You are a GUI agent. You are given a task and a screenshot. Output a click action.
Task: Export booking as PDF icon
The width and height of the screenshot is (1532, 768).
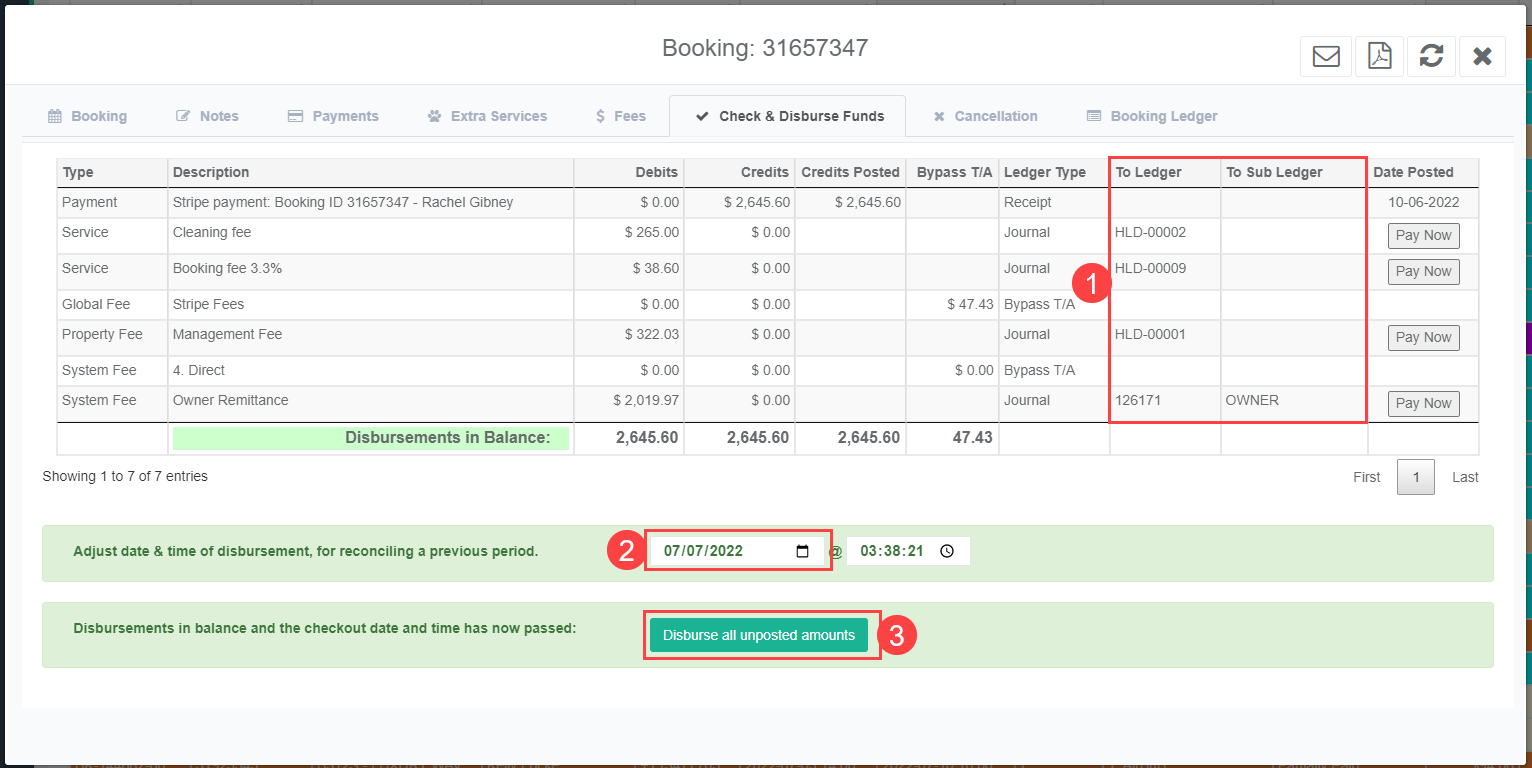click(x=1380, y=56)
